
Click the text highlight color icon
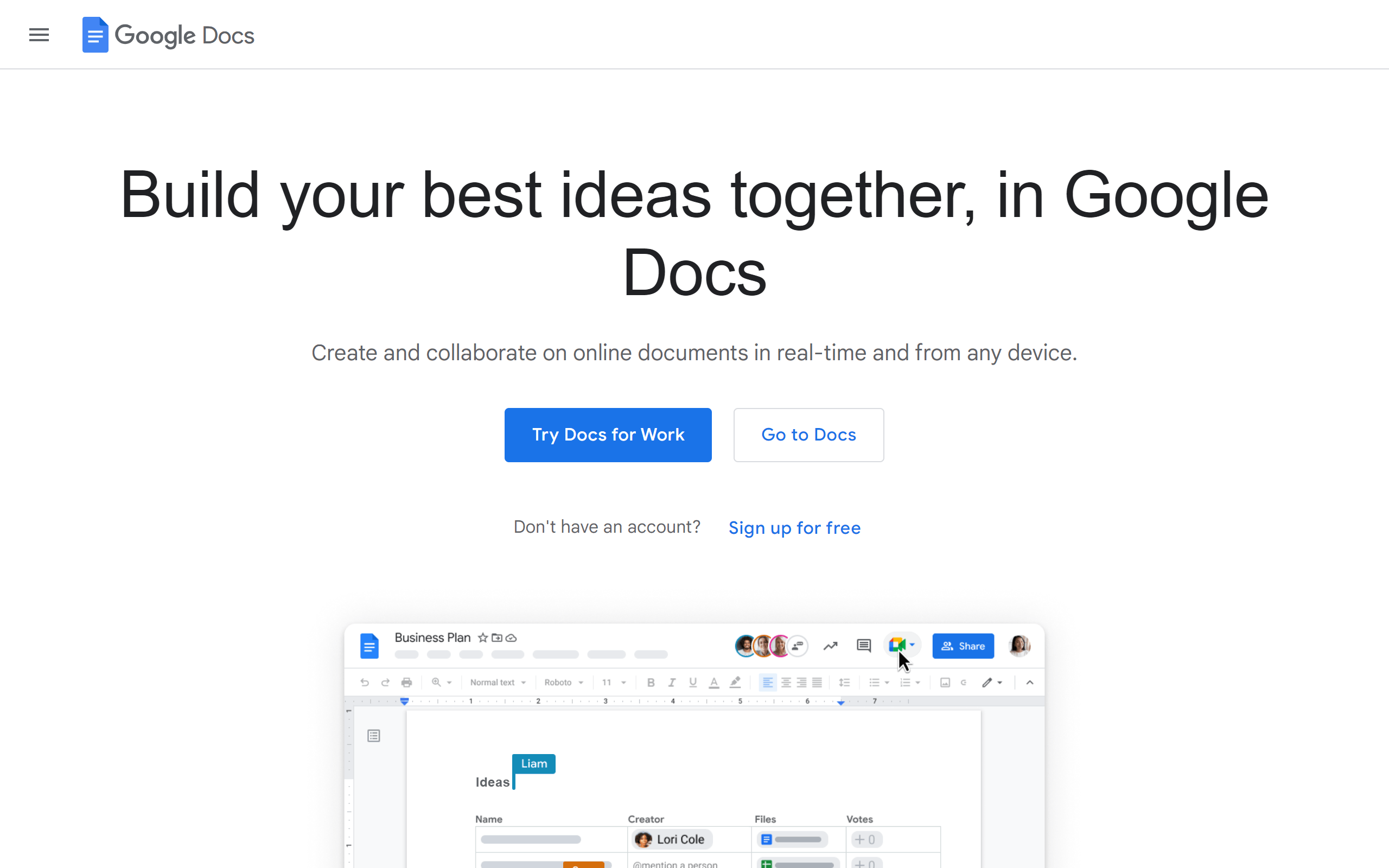(735, 682)
